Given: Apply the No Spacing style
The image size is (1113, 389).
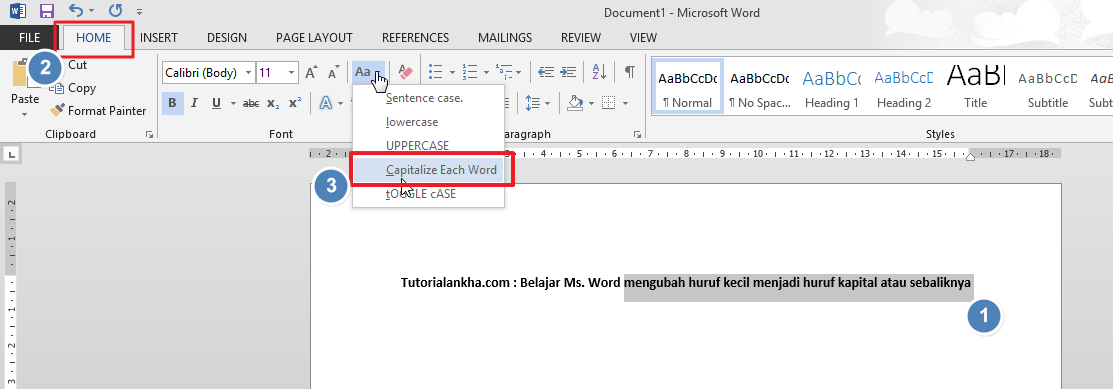Looking at the screenshot, I should tap(760, 87).
